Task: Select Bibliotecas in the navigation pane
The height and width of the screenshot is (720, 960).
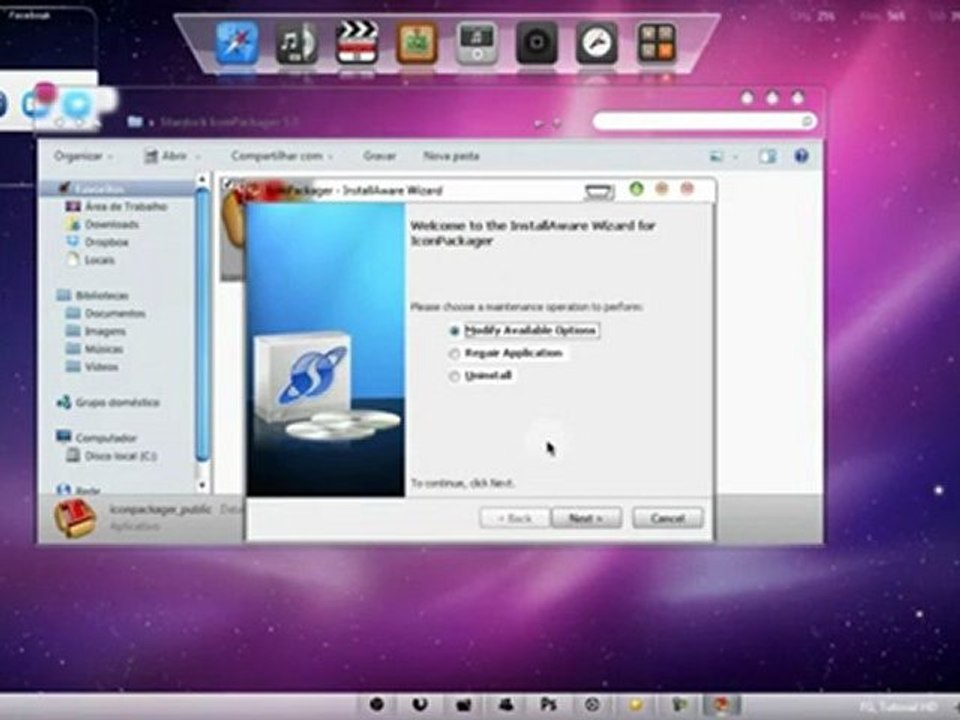Action: coord(92,296)
